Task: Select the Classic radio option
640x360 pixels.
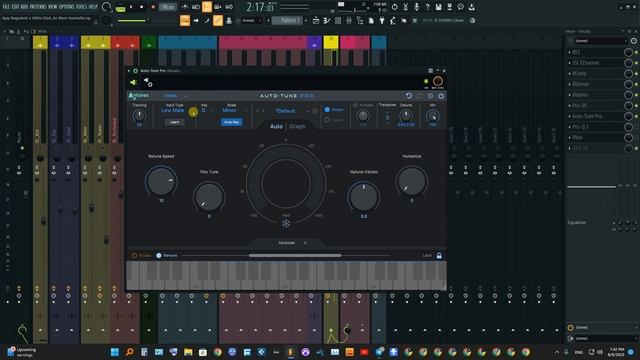Action: pyautogui.click(x=327, y=120)
